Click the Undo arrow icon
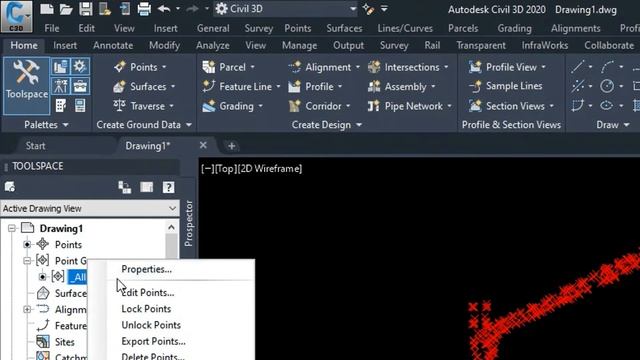Viewport: 640px width, 360px height. 164,9
